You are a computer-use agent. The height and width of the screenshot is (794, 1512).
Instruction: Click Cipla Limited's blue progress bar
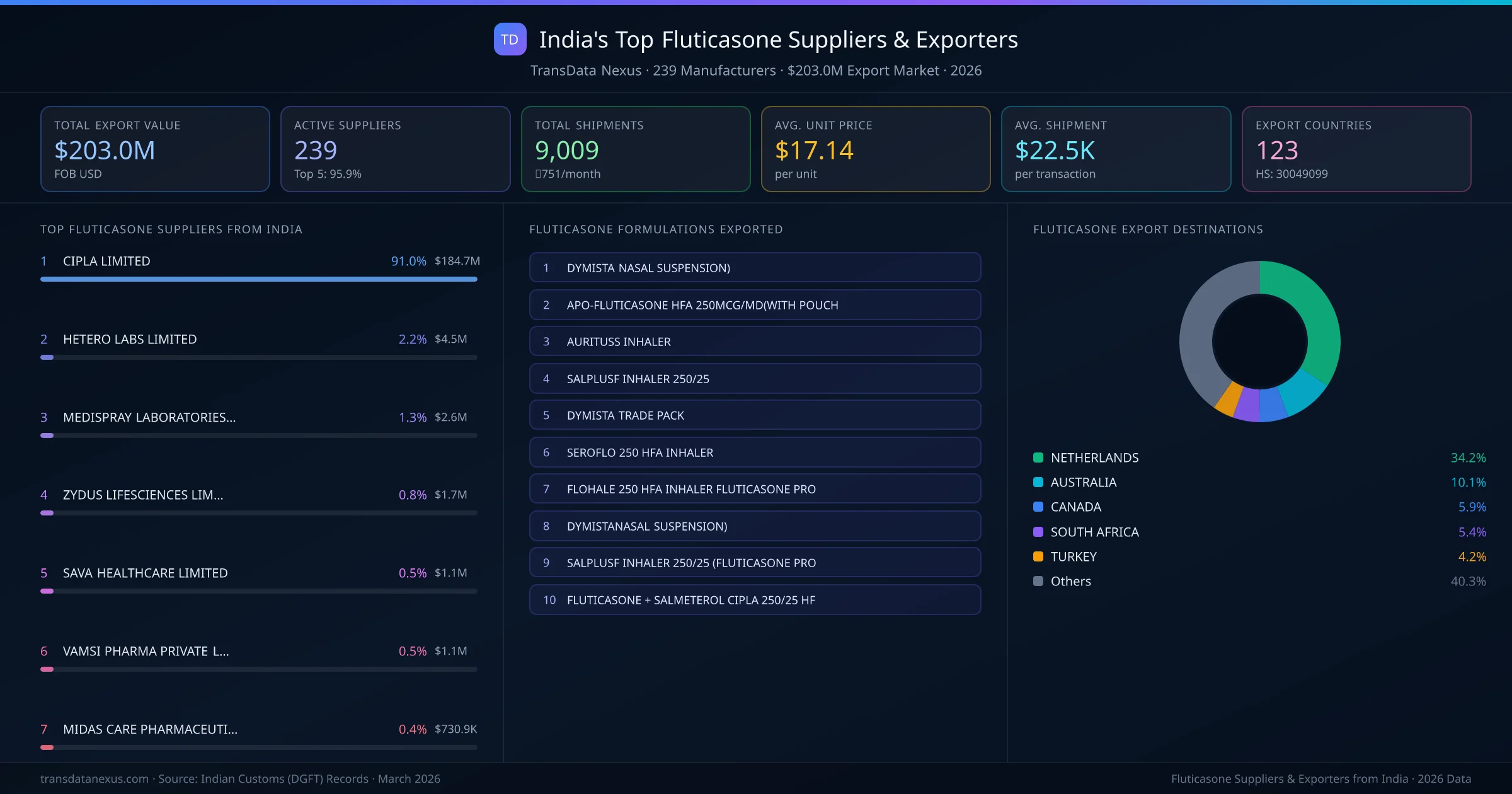(258, 279)
